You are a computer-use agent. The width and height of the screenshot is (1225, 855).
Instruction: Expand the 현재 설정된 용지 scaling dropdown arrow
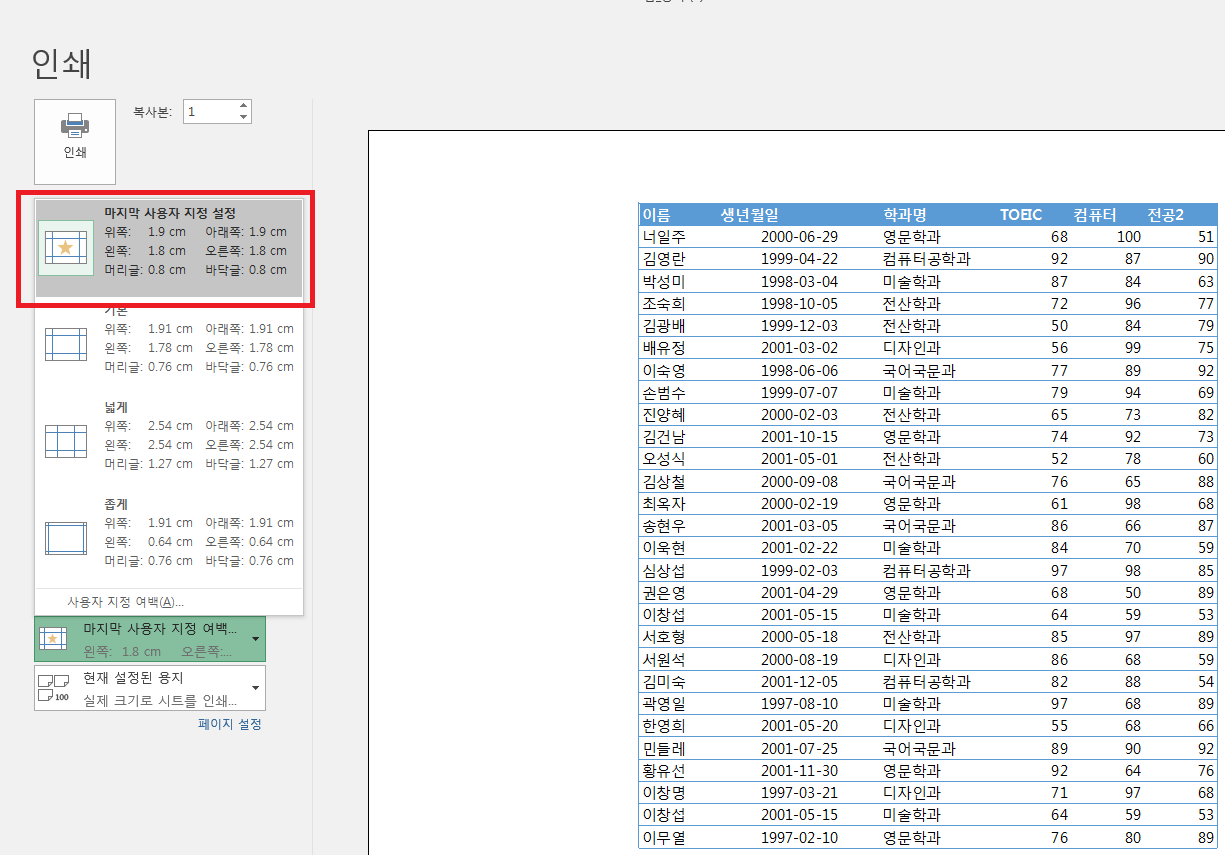pos(256,688)
